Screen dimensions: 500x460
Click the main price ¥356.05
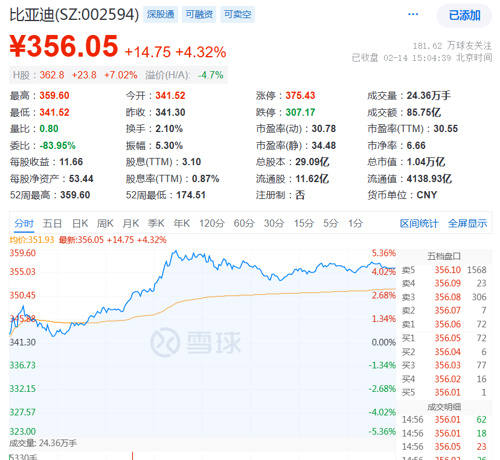click(64, 46)
